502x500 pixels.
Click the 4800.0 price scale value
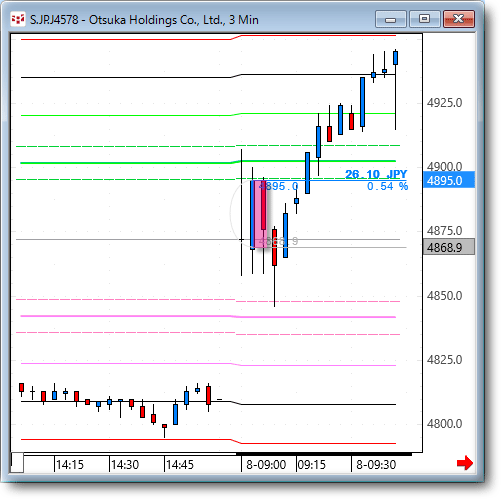[x=445, y=424]
